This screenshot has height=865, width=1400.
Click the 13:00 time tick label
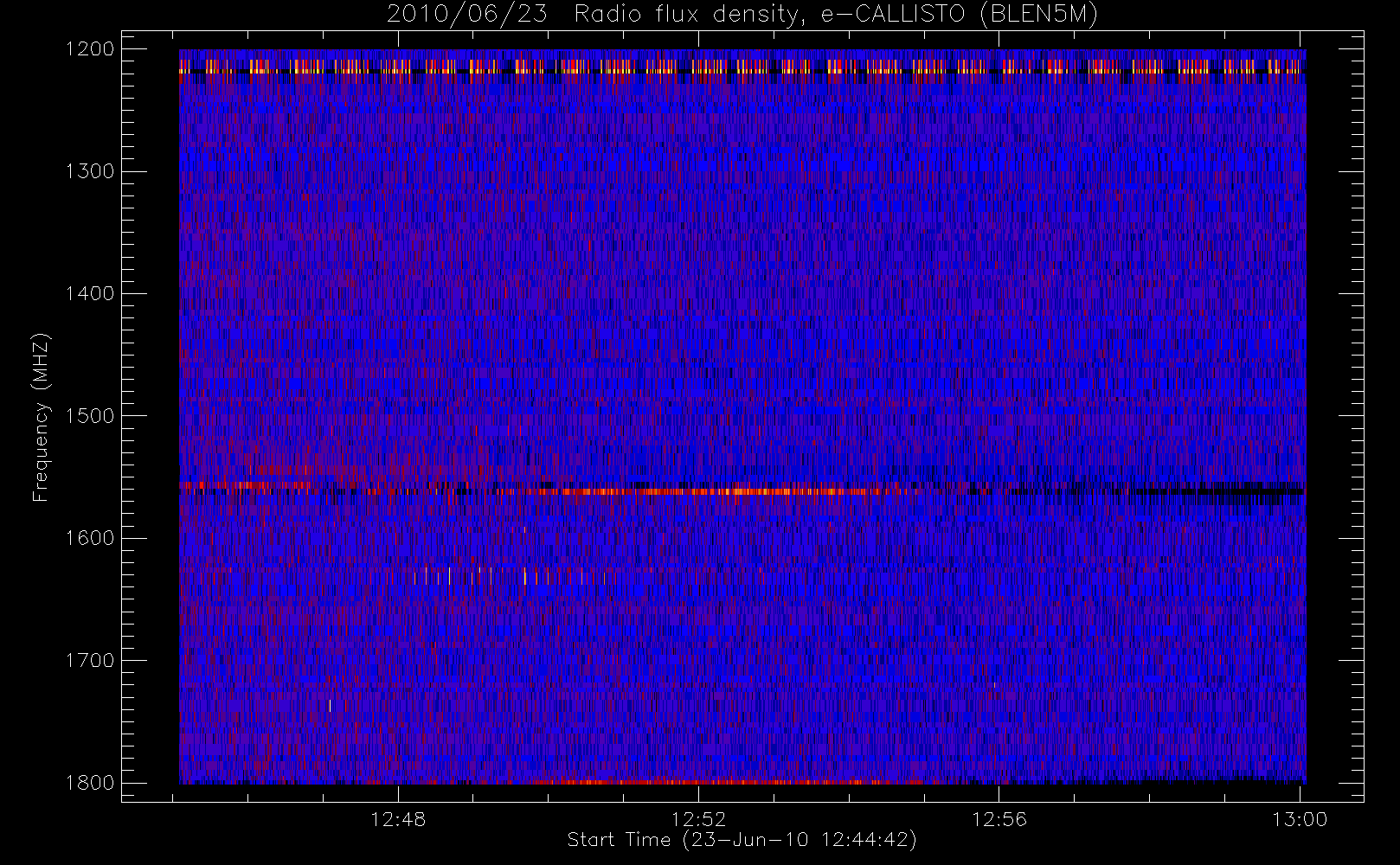(1300, 819)
